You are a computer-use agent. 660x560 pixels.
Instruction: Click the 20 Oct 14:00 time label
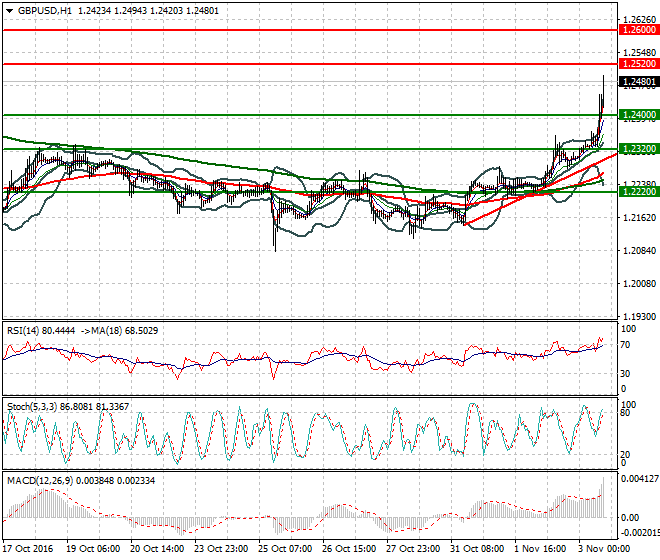[x=157, y=549]
